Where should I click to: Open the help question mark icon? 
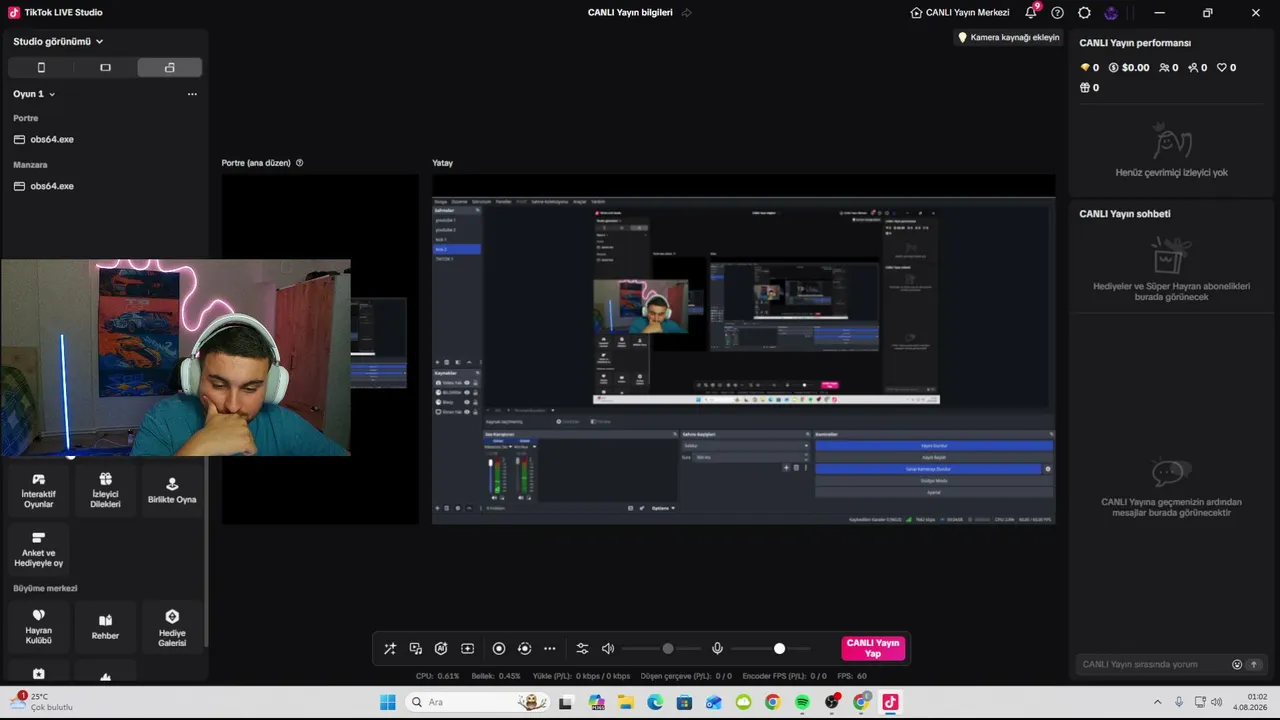click(1057, 13)
